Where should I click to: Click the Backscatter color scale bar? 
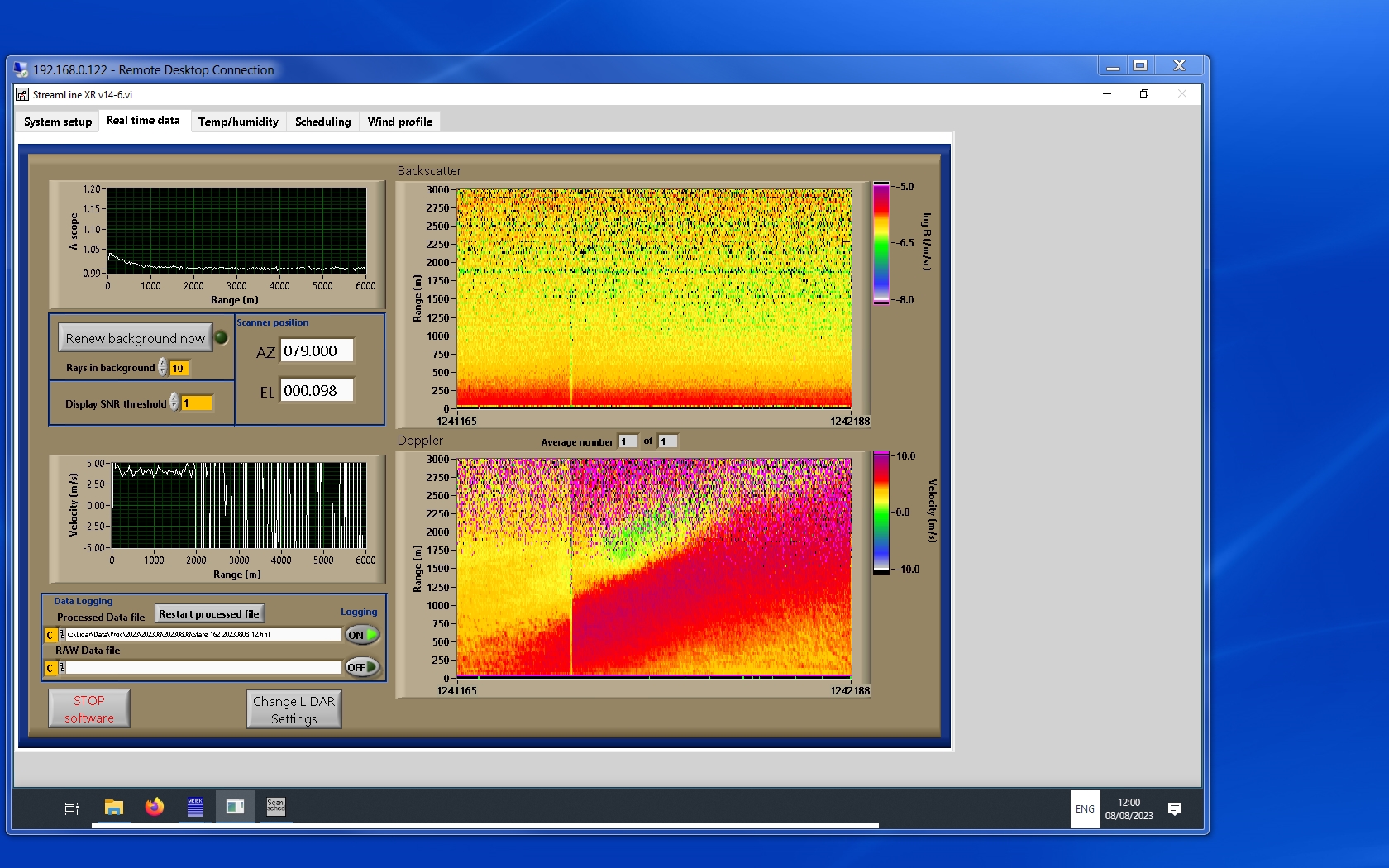coord(881,243)
